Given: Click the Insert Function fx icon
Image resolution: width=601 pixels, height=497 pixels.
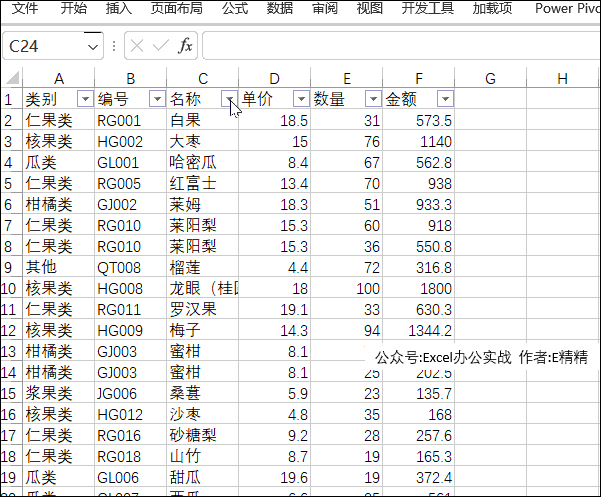Looking at the screenshot, I should (186, 46).
